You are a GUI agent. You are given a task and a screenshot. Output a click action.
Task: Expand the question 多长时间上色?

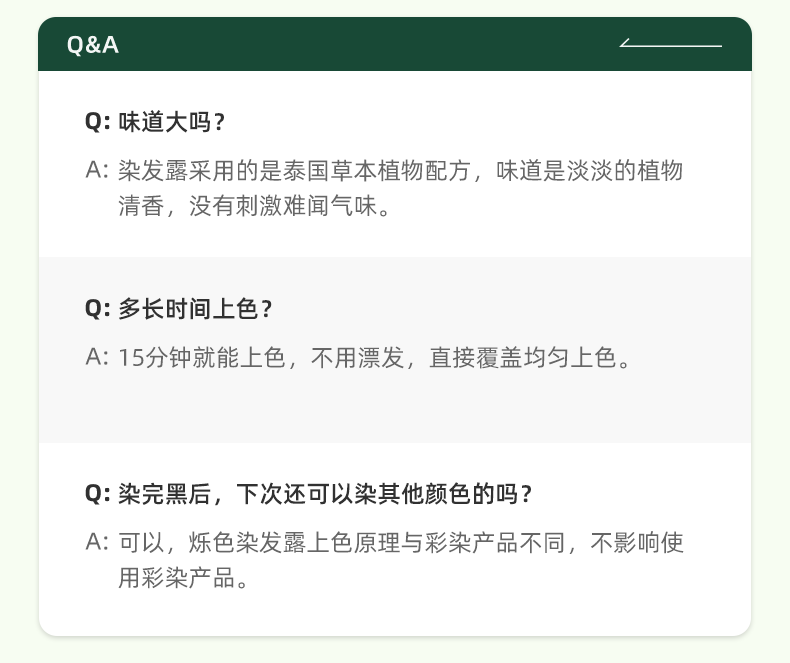195,309
